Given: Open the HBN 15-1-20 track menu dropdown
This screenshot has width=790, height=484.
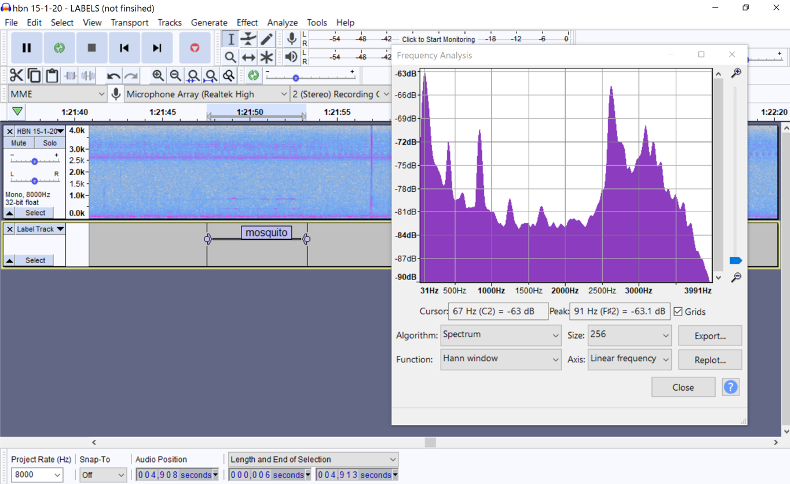Looking at the screenshot, I should (x=40, y=131).
